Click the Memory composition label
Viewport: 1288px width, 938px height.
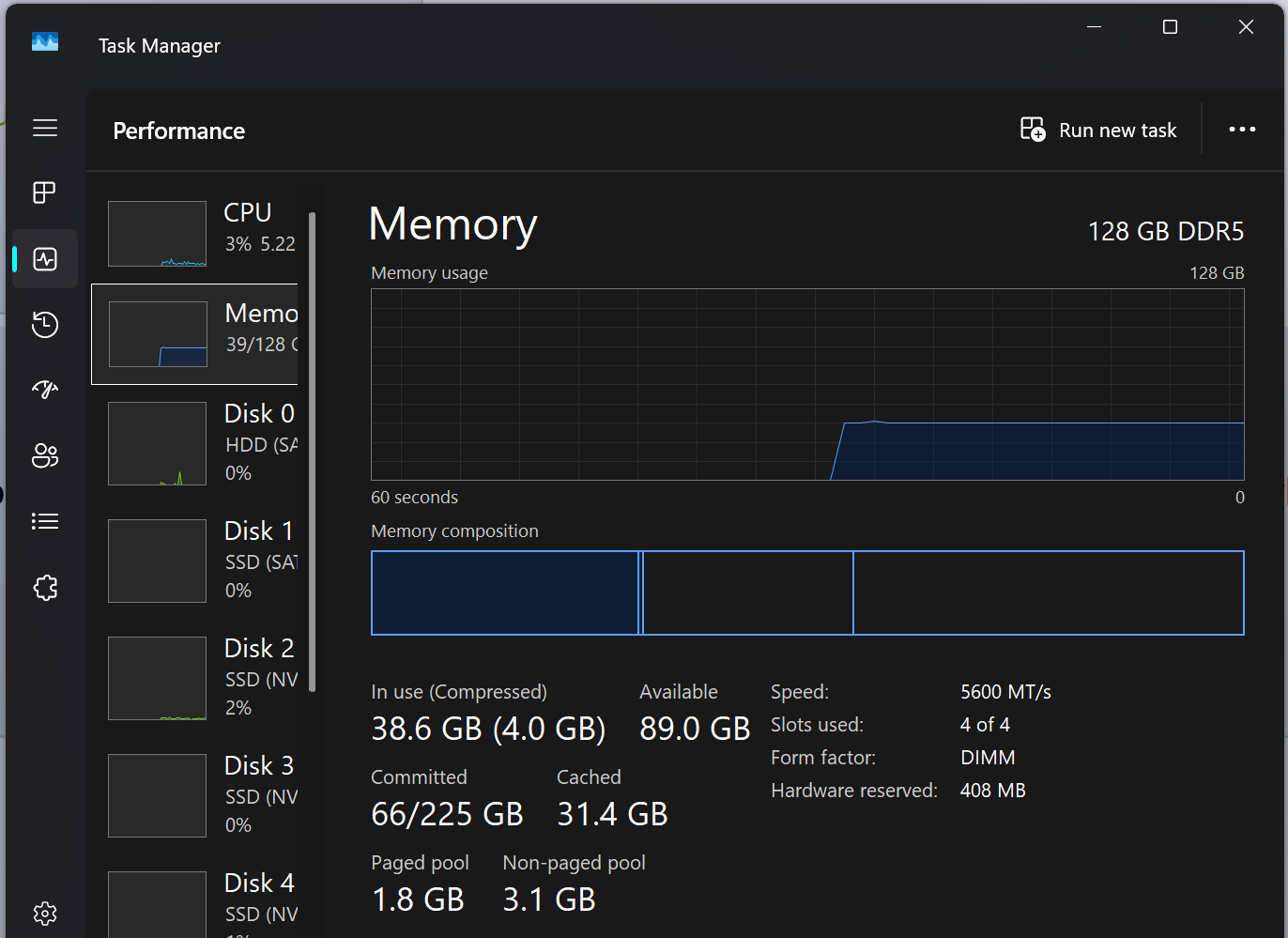click(455, 531)
